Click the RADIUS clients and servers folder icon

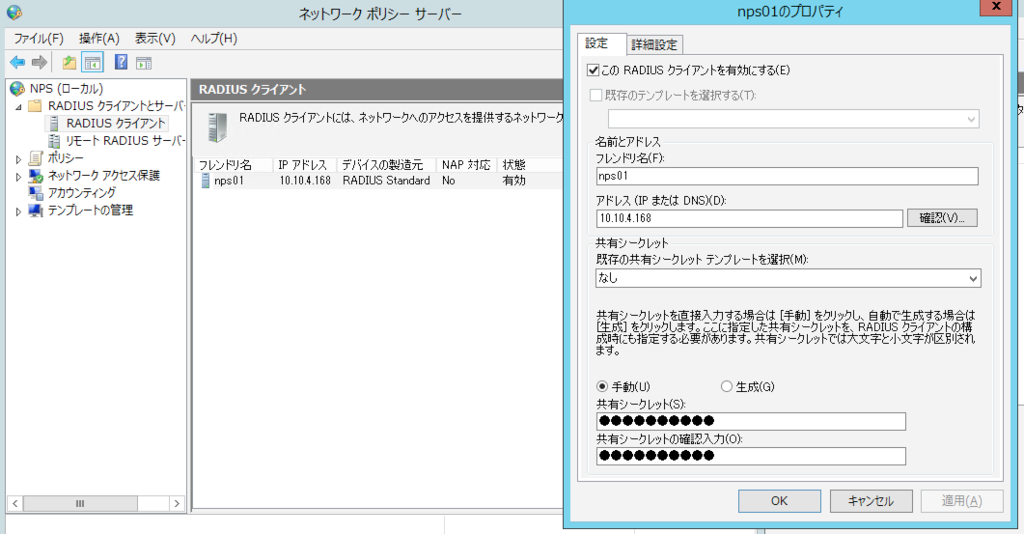(x=35, y=106)
